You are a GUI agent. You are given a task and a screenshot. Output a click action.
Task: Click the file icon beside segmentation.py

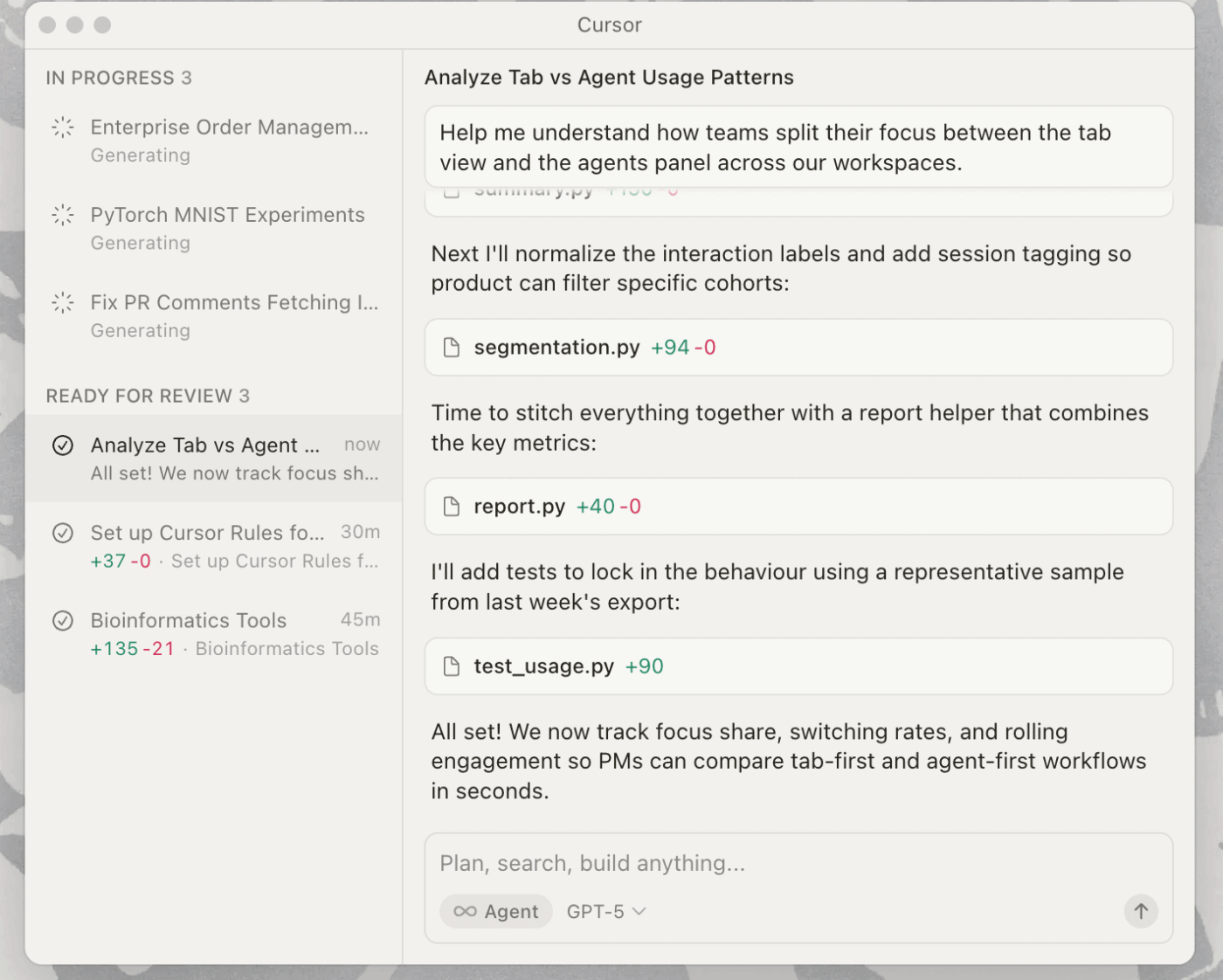[452, 348]
